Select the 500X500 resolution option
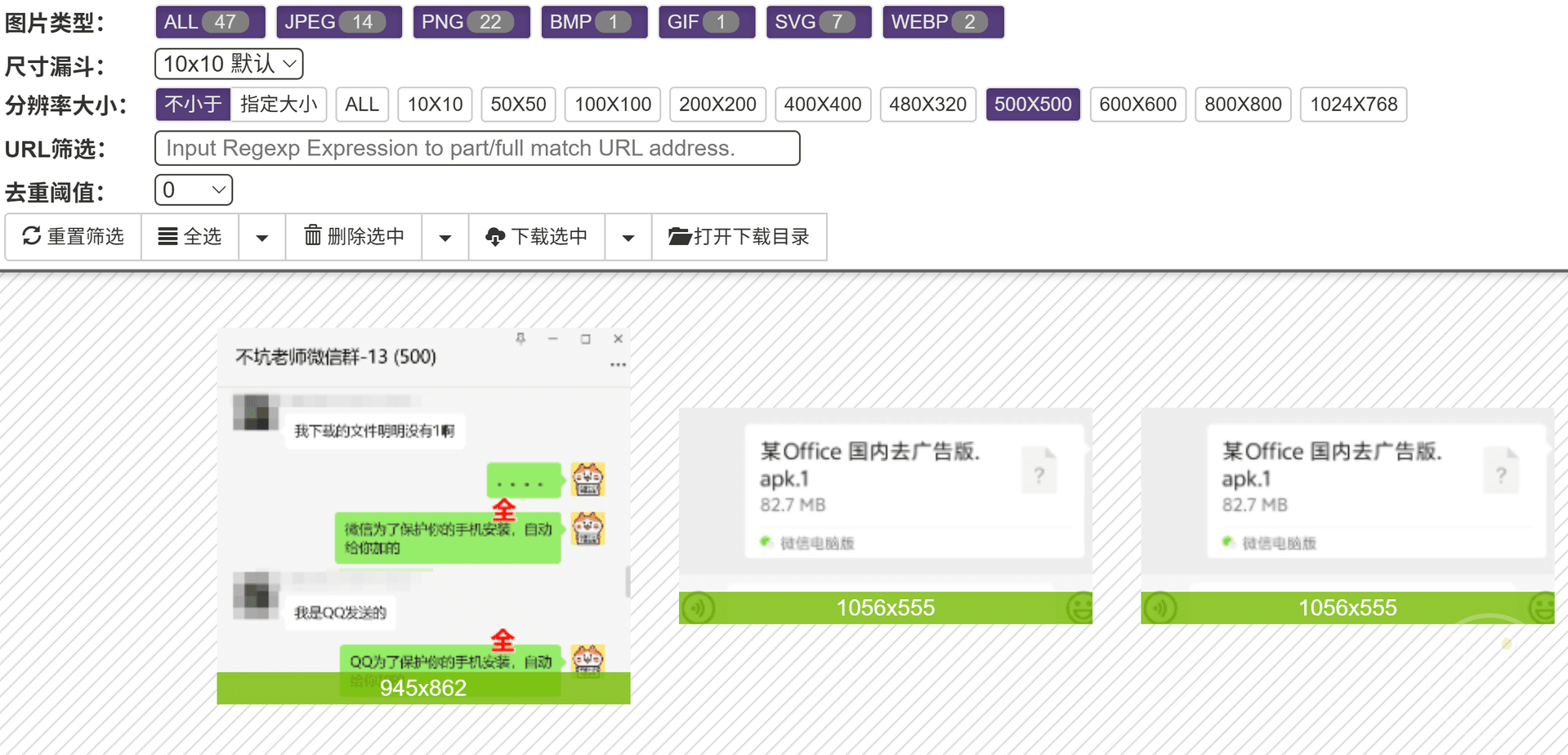 pos(1033,105)
